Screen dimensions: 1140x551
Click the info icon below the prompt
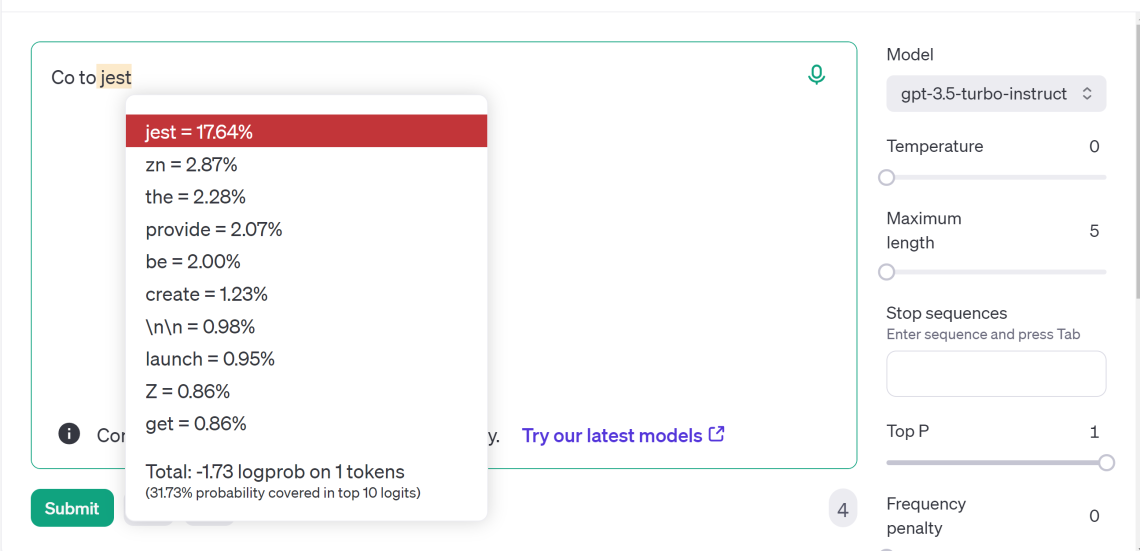click(69, 434)
